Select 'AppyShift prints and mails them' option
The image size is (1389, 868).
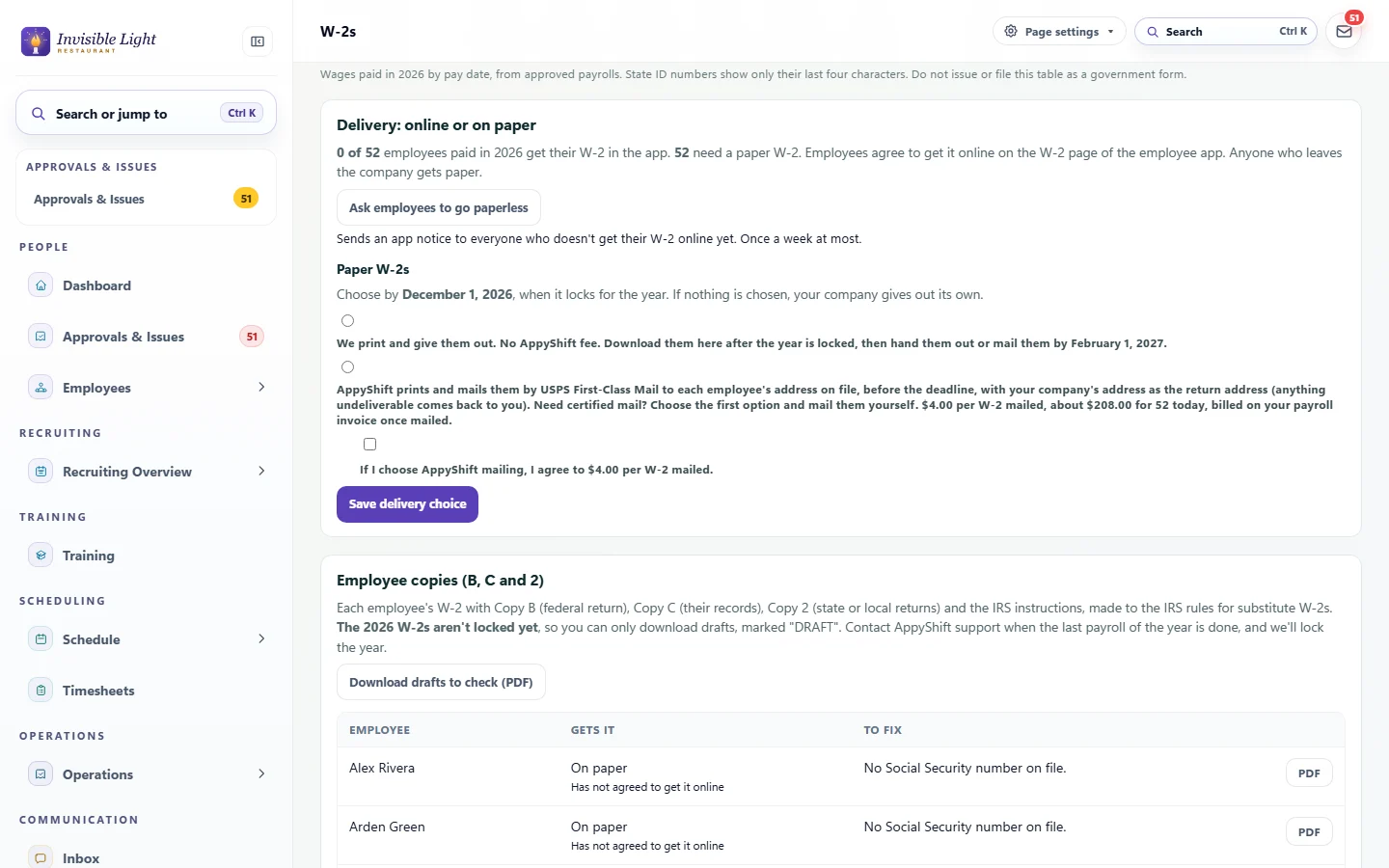pos(347,367)
